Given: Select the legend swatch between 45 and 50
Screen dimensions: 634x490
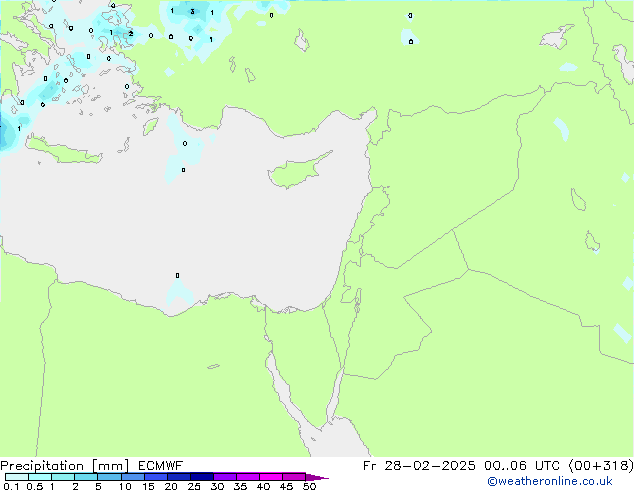Looking at the screenshot, I should click(x=294, y=477).
